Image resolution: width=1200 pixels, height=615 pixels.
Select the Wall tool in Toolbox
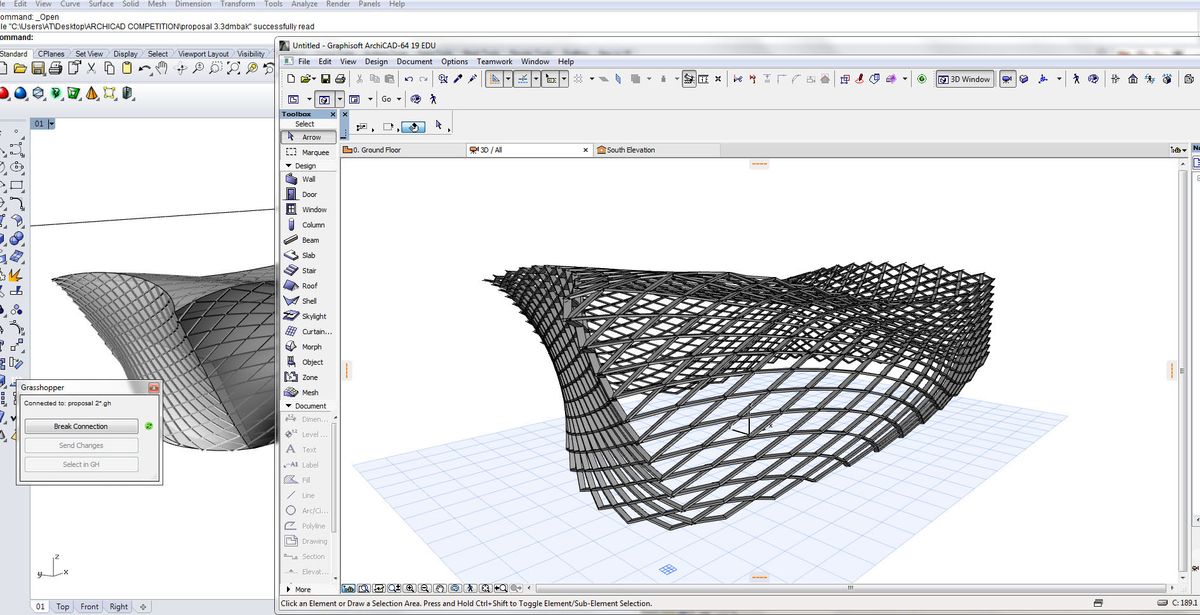pos(308,179)
